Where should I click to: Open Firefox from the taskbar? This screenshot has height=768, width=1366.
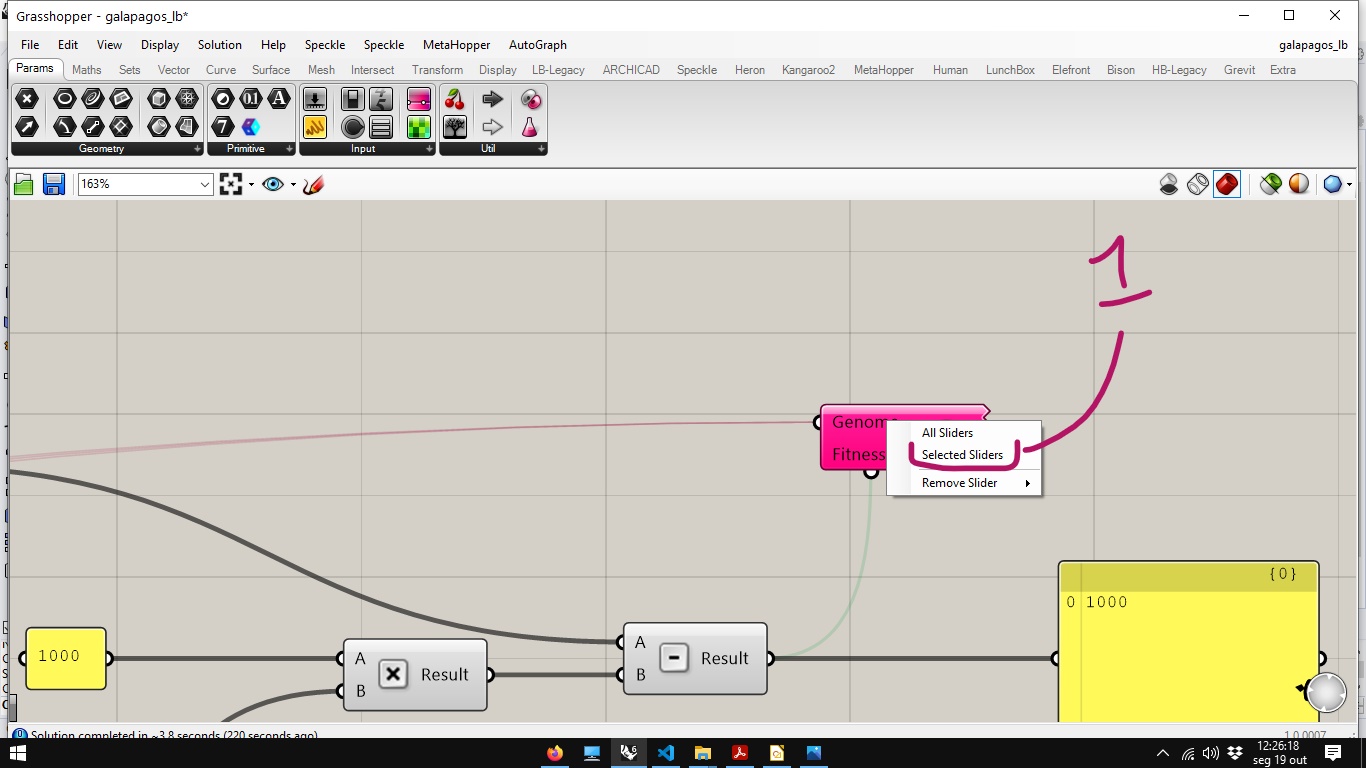tap(555, 753)
